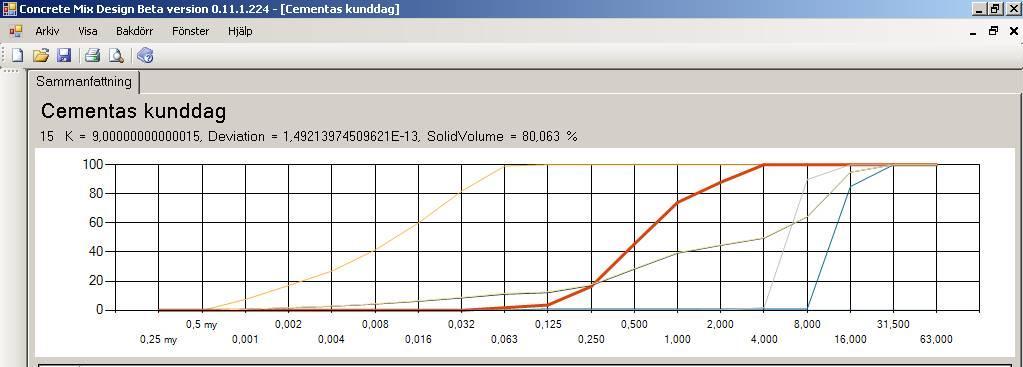Image resolution: width=1023 pixels, height=367 pixels.
Task: Click the 0,032 x-axis label
Action: [x=461, y=325]
